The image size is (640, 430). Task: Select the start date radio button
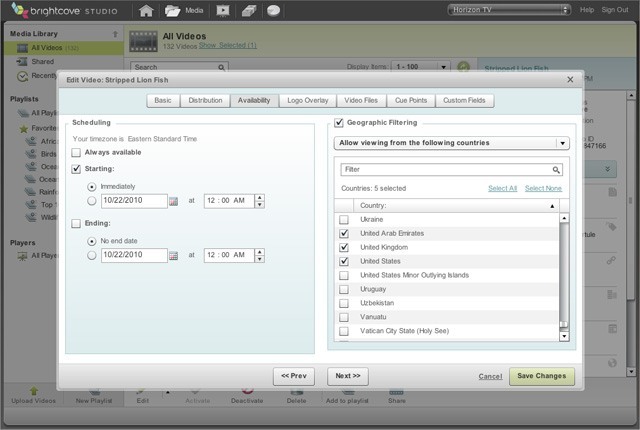[x=92, y=201]
